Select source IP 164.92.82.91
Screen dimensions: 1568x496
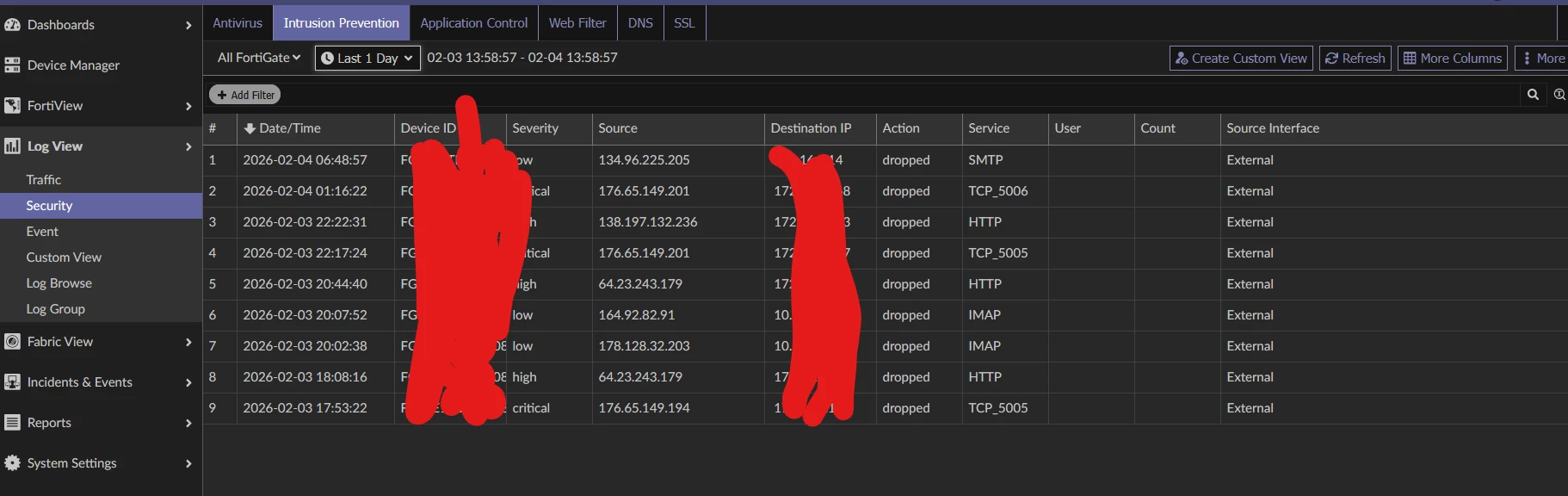(636, 315)
